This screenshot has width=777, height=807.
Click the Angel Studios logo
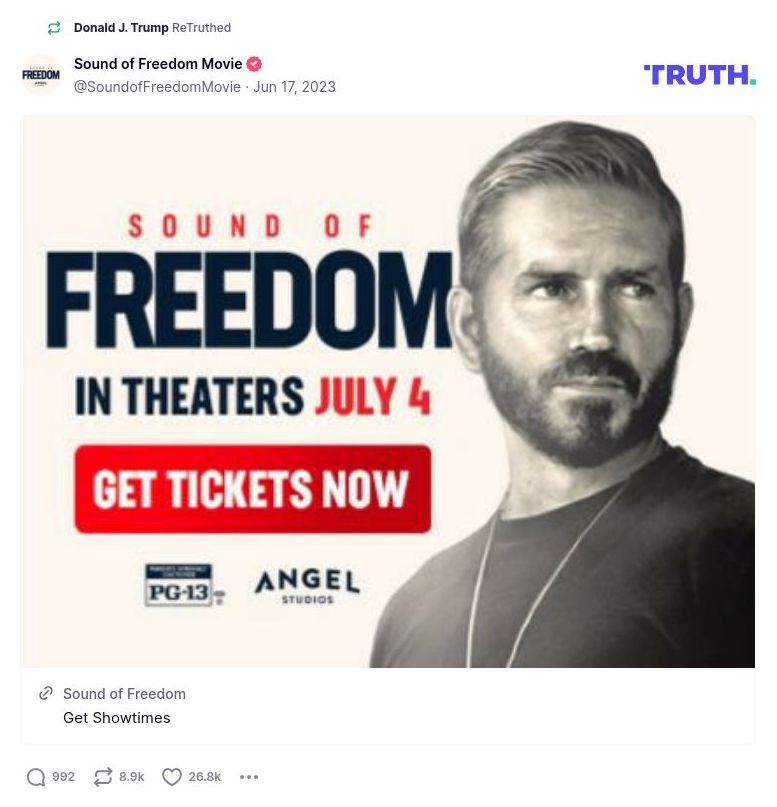pyautogui.click(x=306, y=584)
